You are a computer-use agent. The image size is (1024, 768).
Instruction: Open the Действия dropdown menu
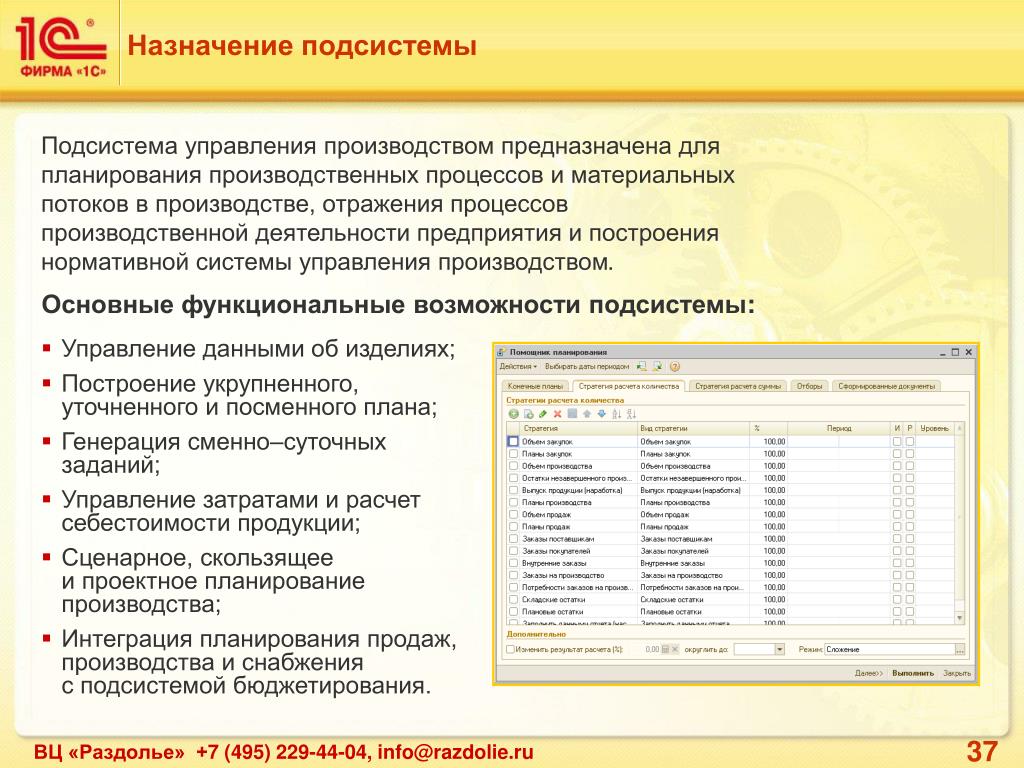click(x=518, y=367)
